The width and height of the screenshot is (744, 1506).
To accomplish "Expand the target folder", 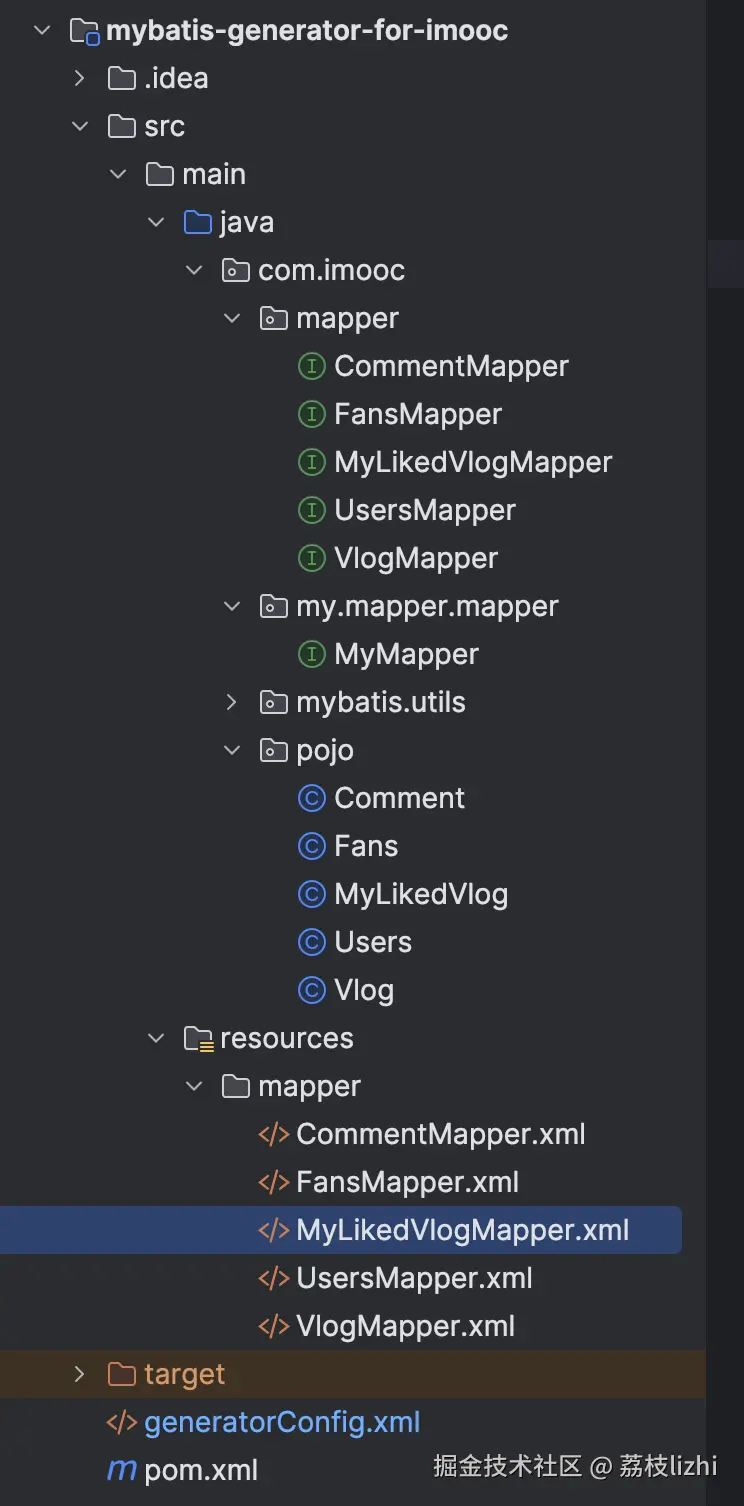I will (x=80, y=1374).
